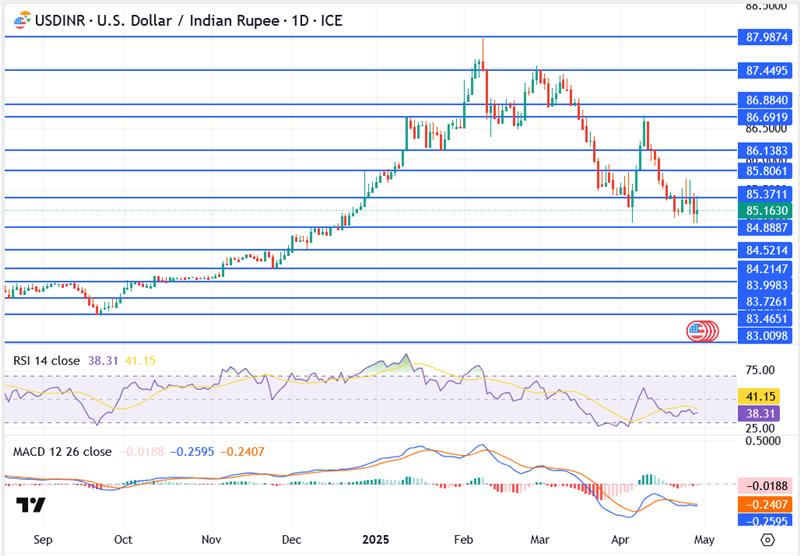The image size is (800, 556).
Task: Click the blue MACD value tag -0.2595
Action: tap(767, 520)
